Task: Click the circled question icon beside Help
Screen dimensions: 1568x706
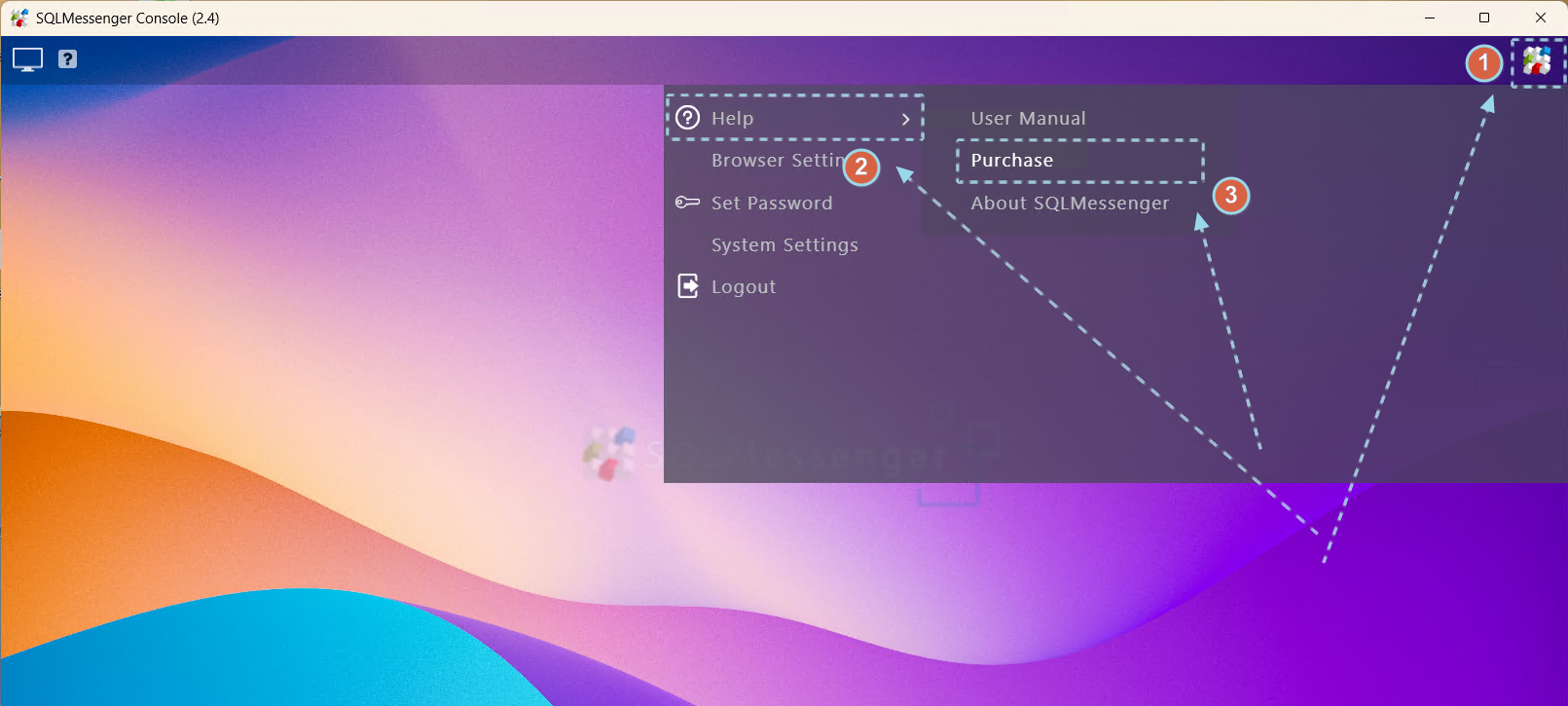Action: coord(688,118)
